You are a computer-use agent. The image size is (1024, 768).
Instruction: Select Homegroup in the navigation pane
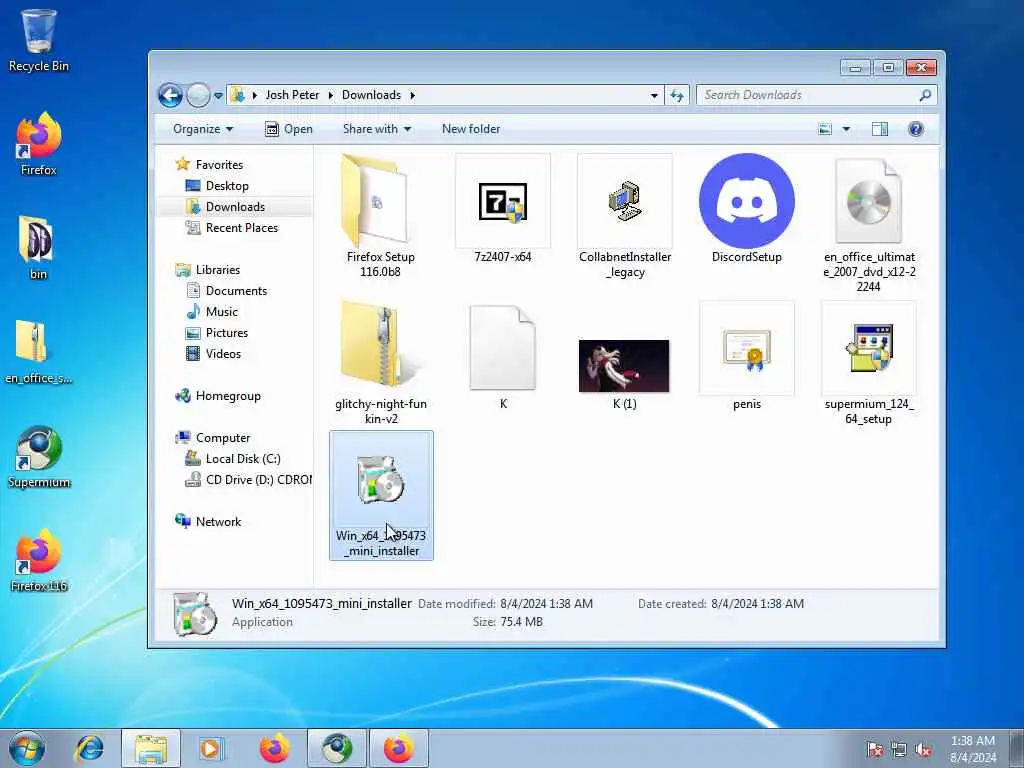point(228,396)
